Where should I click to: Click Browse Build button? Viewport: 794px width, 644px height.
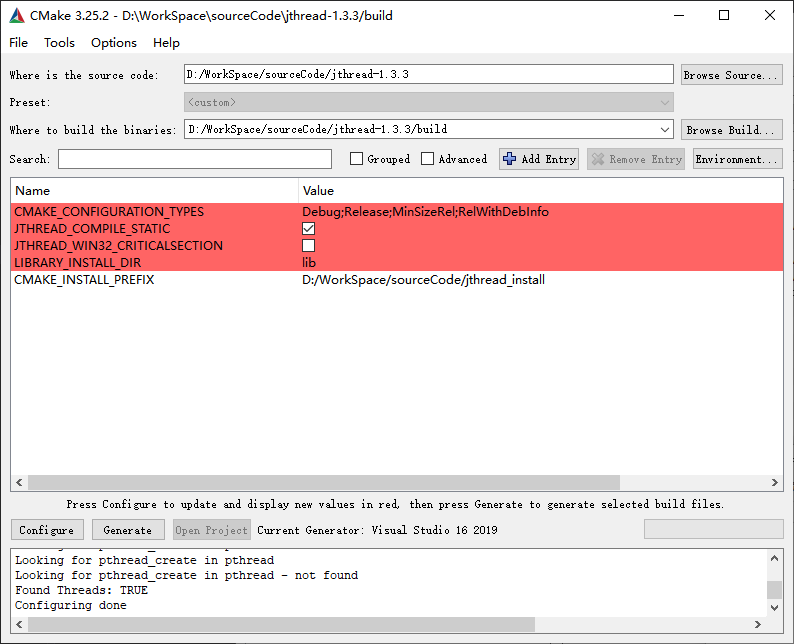coord(732,130)
